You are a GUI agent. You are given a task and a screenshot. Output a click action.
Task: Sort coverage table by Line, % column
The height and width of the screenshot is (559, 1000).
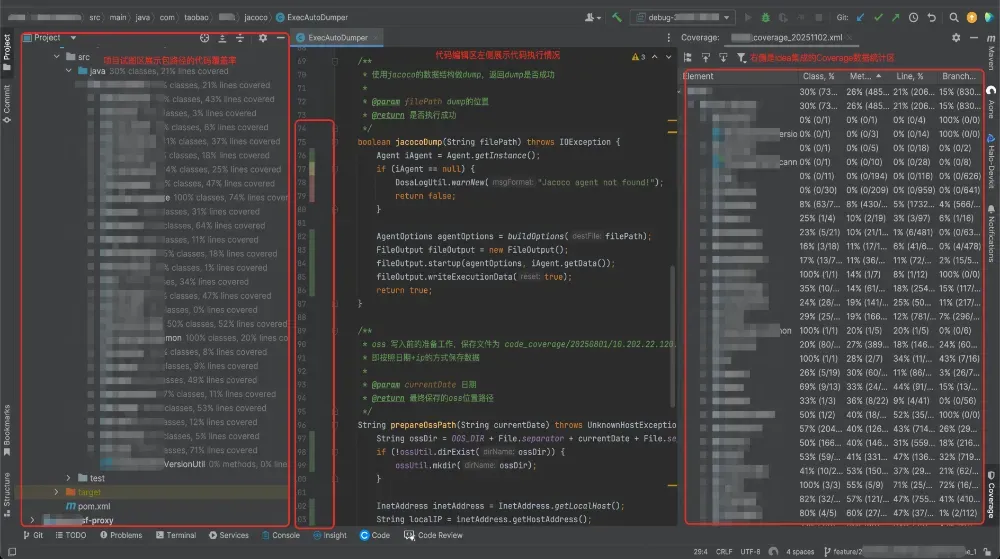[909, 76]
